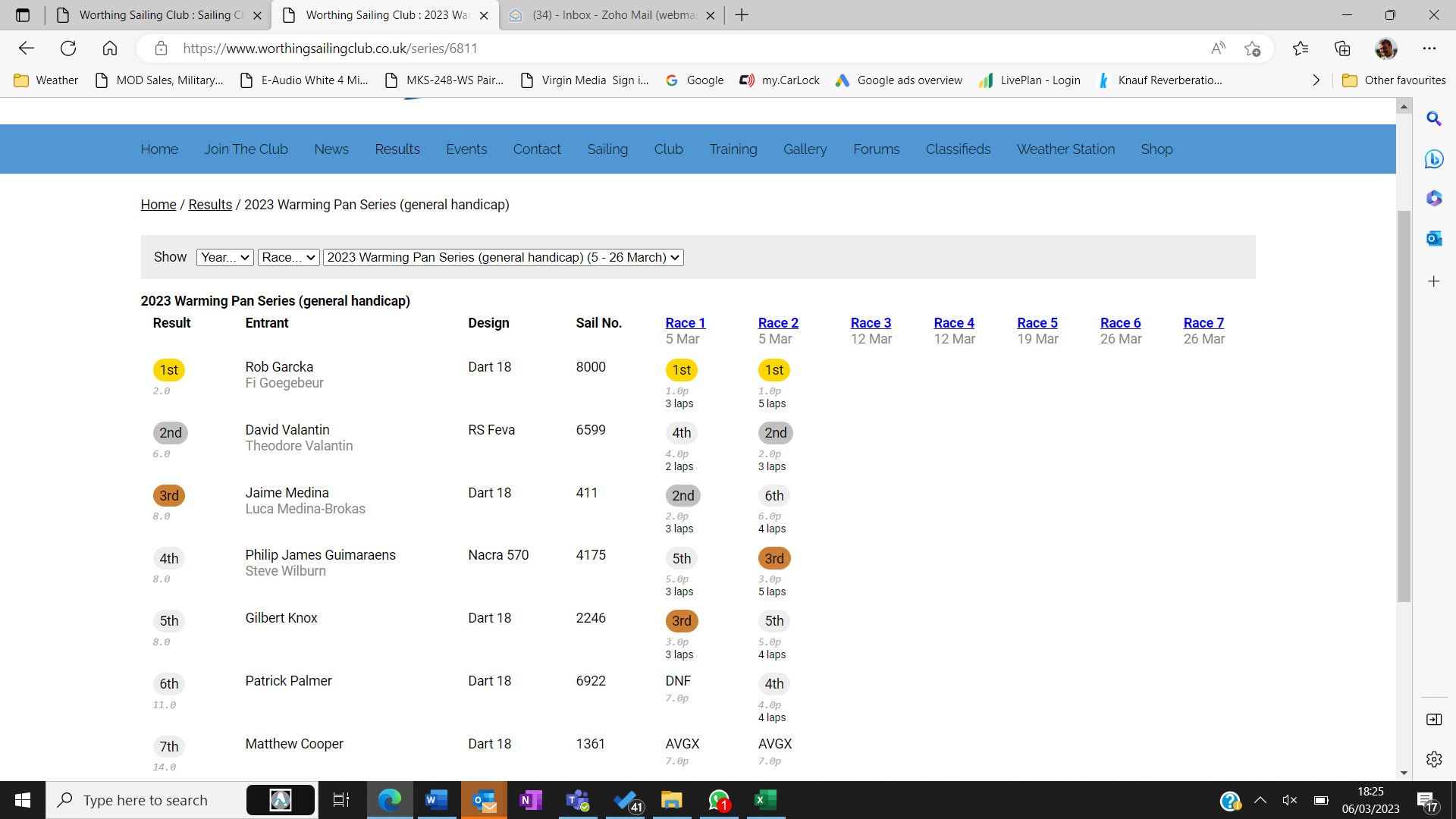
Task: Open Excel from the taskbar
Action: (x=765, y=800)
